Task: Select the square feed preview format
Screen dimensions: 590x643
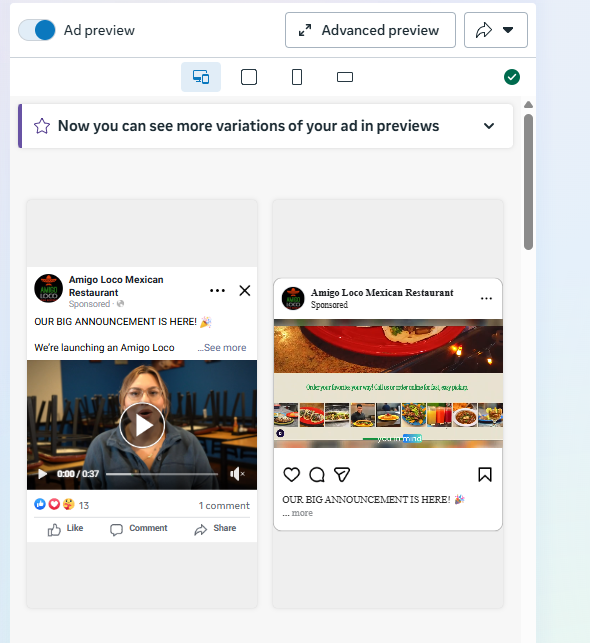Action: [249, 77]
